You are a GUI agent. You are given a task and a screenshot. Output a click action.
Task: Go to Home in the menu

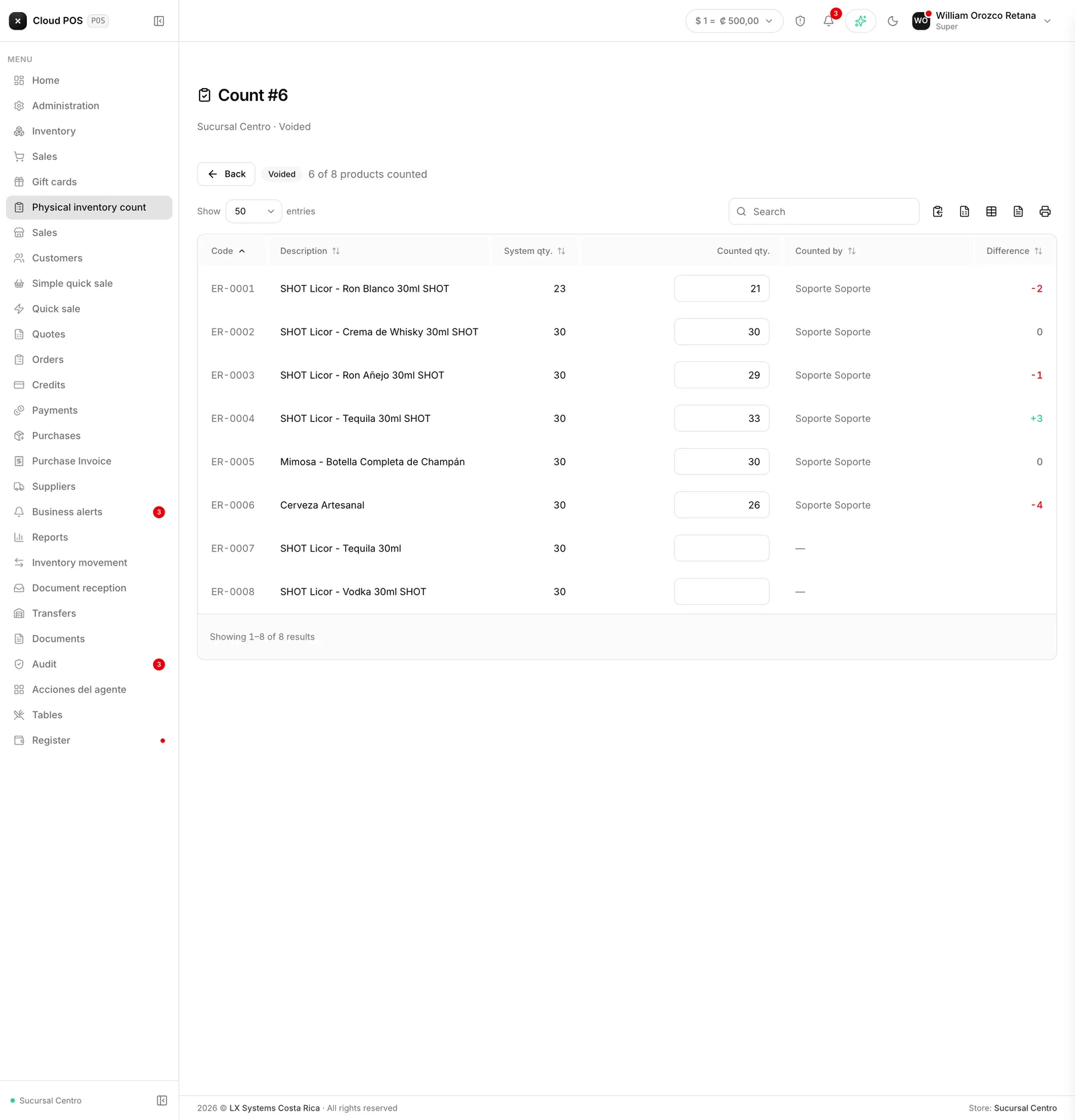pyautogui.click(x=89, y=80)
